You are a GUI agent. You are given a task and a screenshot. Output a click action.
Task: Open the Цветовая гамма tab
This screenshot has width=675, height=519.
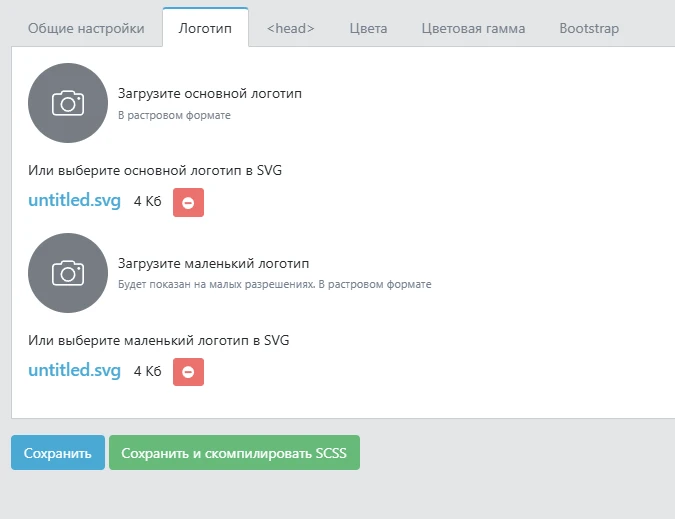click(x=473, y=28)
